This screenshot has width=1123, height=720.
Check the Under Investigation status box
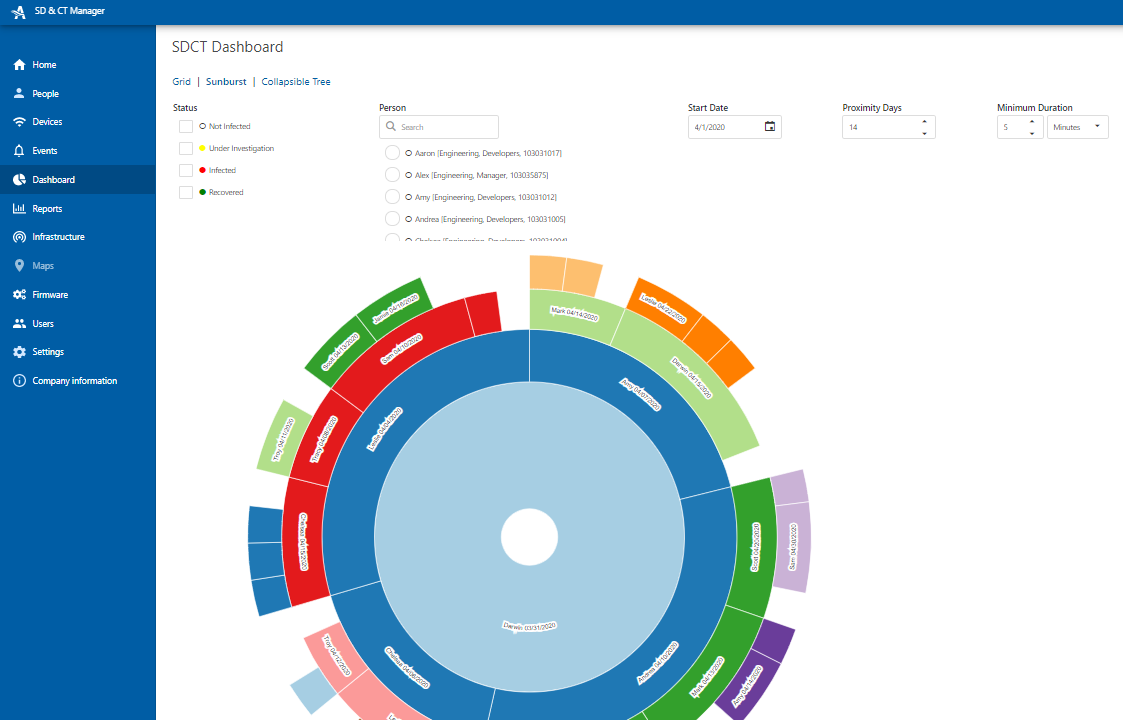coord(186,148)
